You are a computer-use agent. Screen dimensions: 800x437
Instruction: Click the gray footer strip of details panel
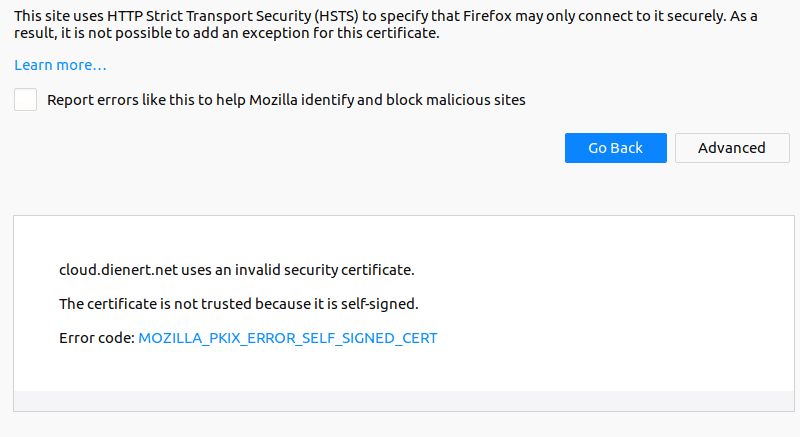point(400,400)
